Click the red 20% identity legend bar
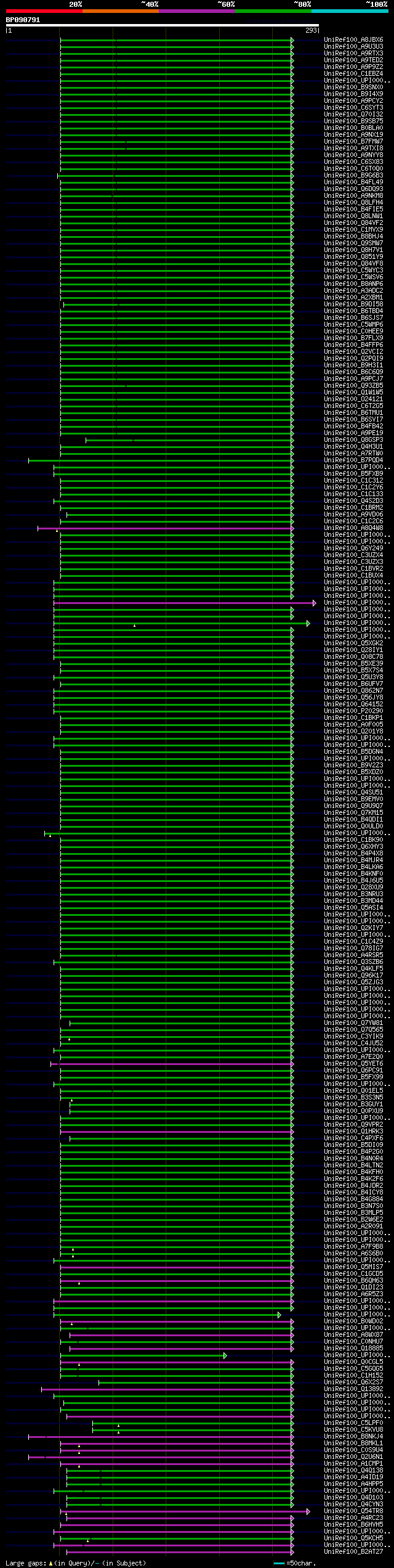 pyautogui.click(x=44, y=11)
